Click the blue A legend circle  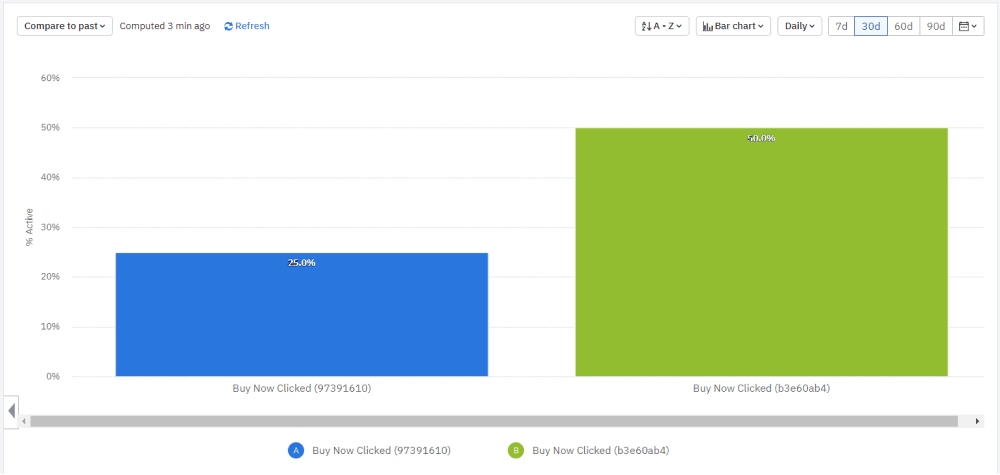pos(296,450)
